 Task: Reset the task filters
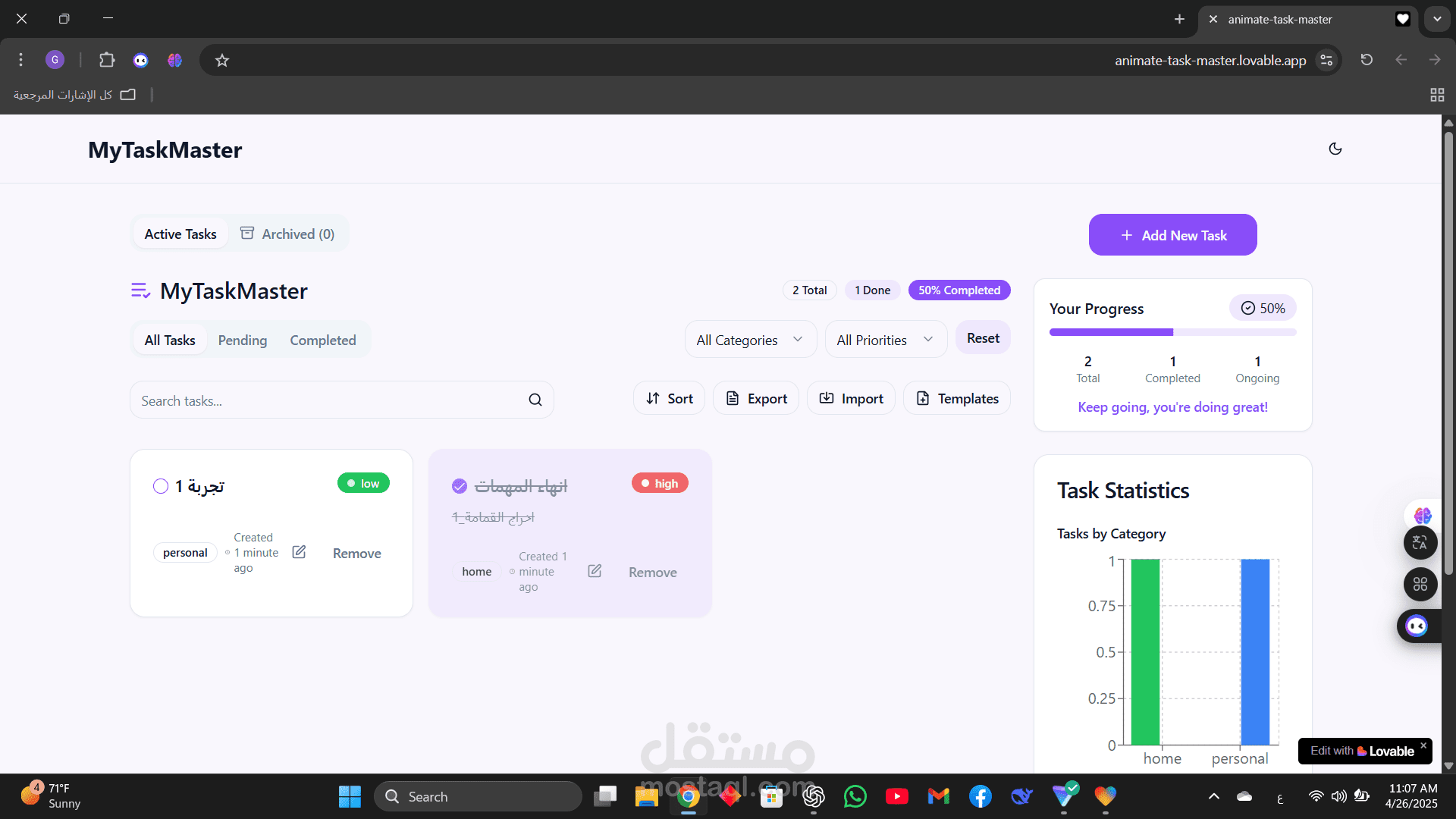[983, 338]
